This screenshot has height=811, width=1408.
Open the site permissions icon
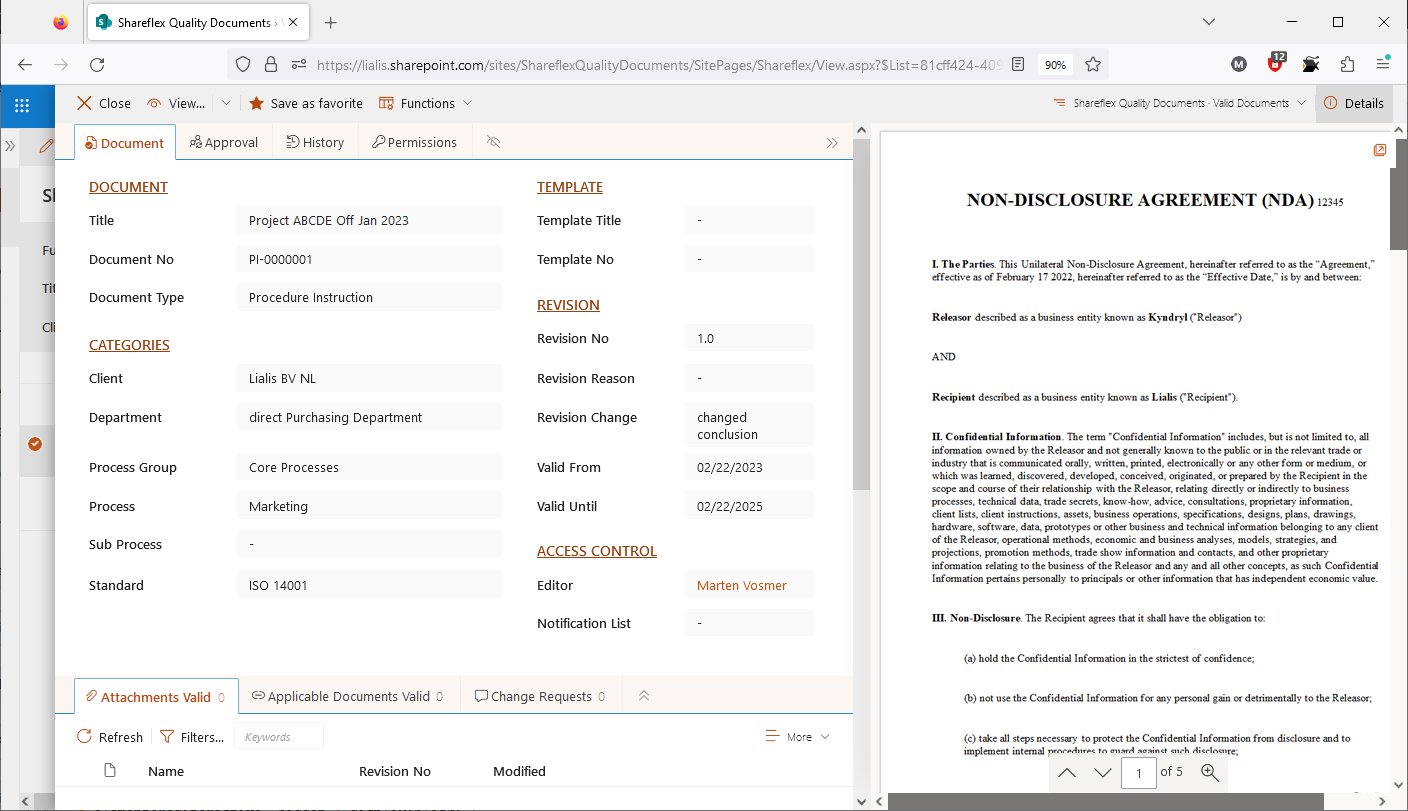click(x=298, y=64)
